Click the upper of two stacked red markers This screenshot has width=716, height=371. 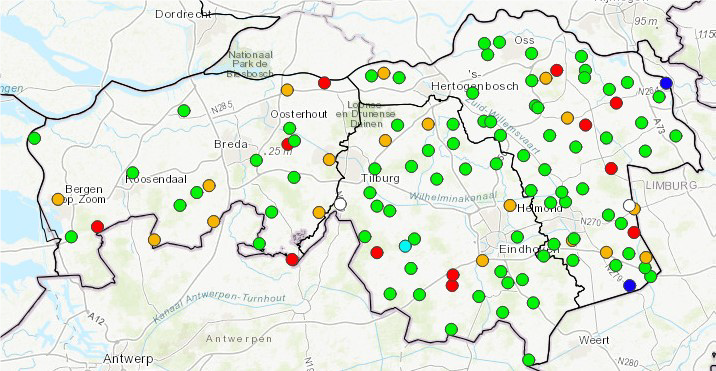(x=453, y=275)
